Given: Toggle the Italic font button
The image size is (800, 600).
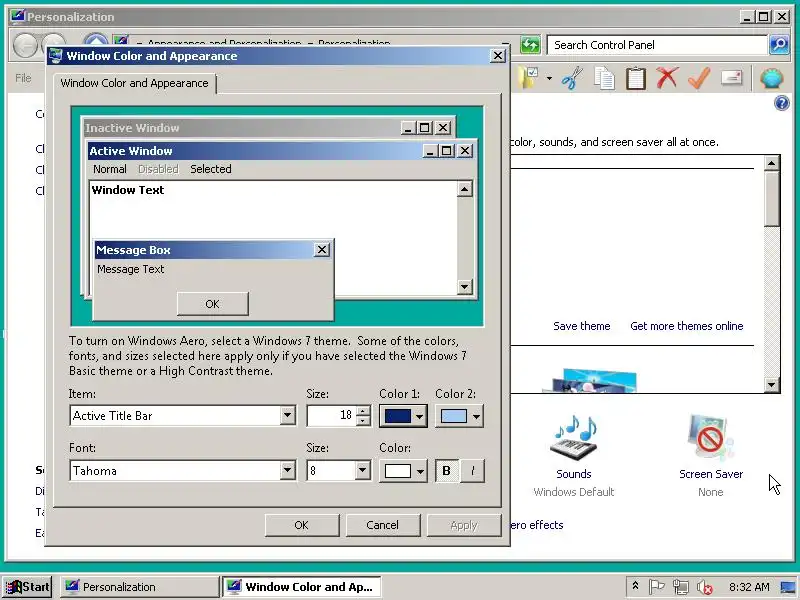Looking at the screenshot, I should pos(472,470).
